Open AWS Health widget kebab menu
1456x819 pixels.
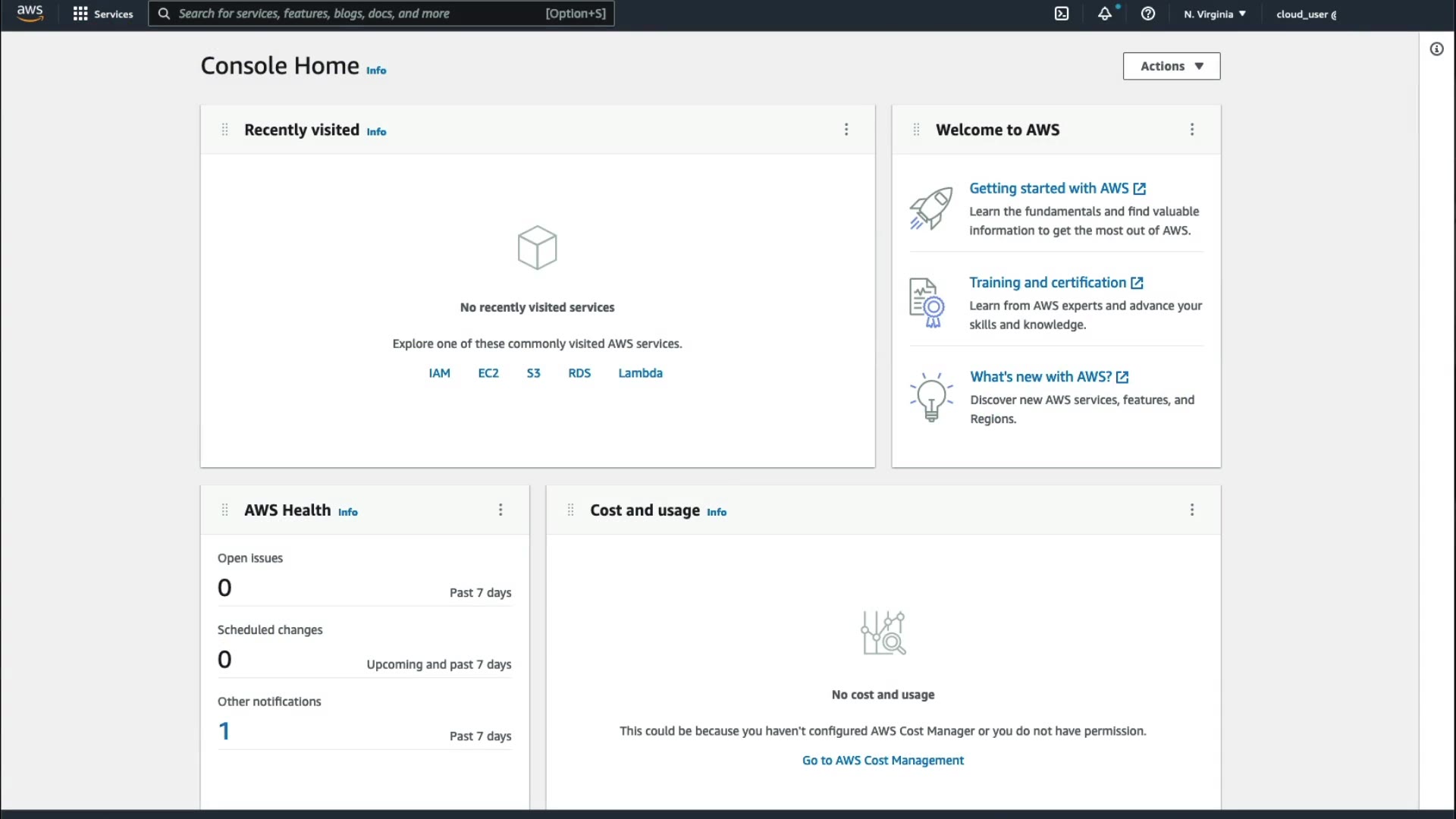[x=500, y=510]
